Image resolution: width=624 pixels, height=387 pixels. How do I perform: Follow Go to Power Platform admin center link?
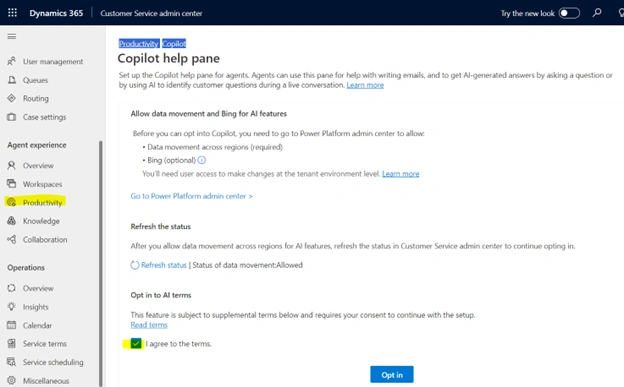coord(191,196)
